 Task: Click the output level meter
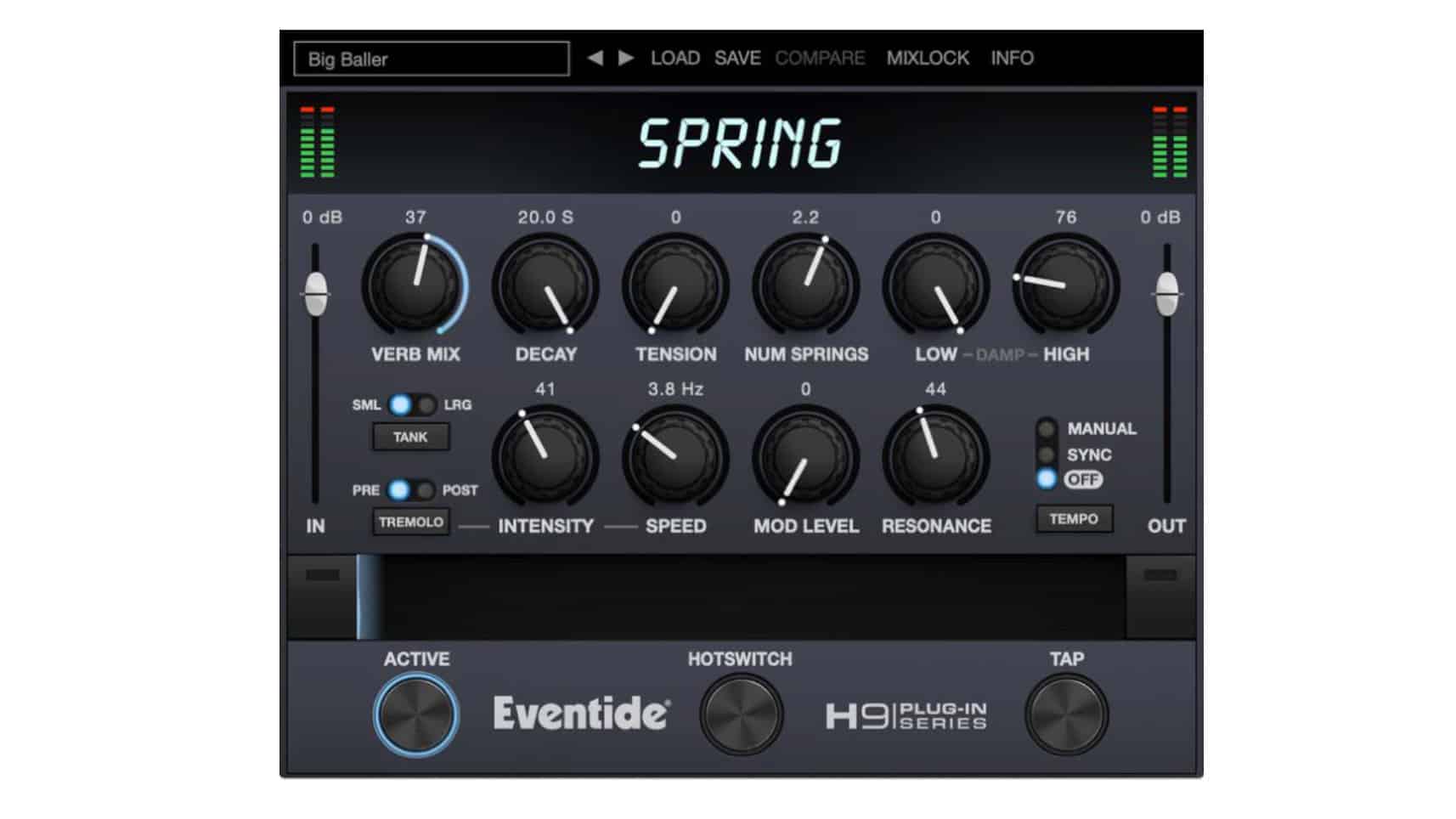1170,142
